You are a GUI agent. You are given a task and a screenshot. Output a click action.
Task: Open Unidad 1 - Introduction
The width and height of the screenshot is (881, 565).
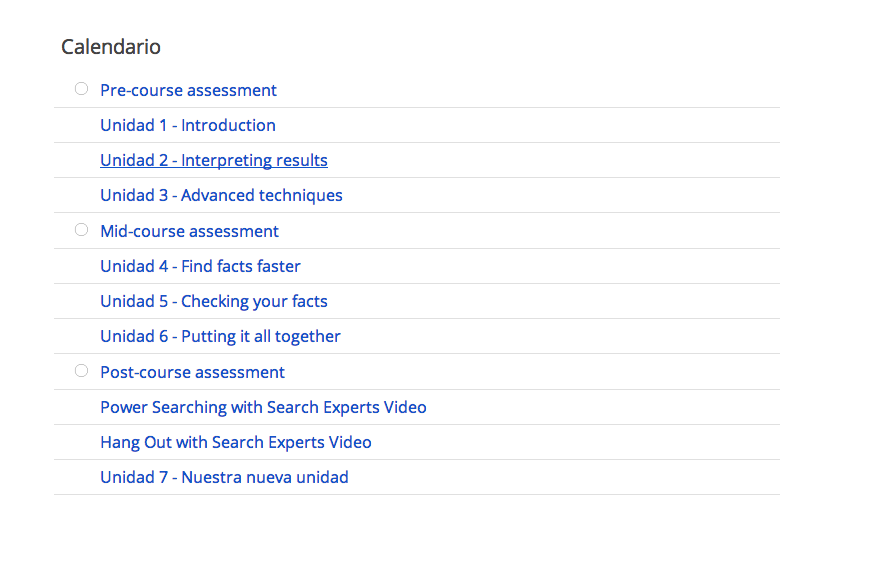[188, 125]
